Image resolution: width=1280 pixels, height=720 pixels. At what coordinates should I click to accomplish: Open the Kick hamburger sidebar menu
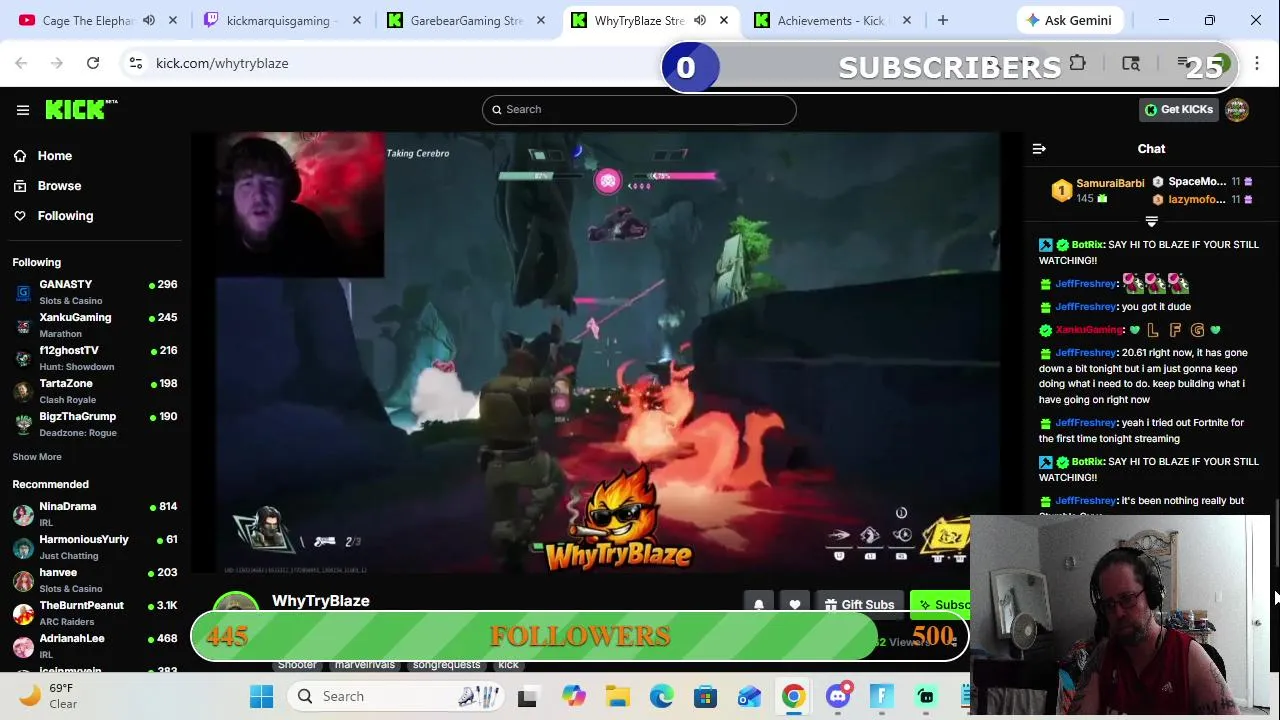point(23,110)
